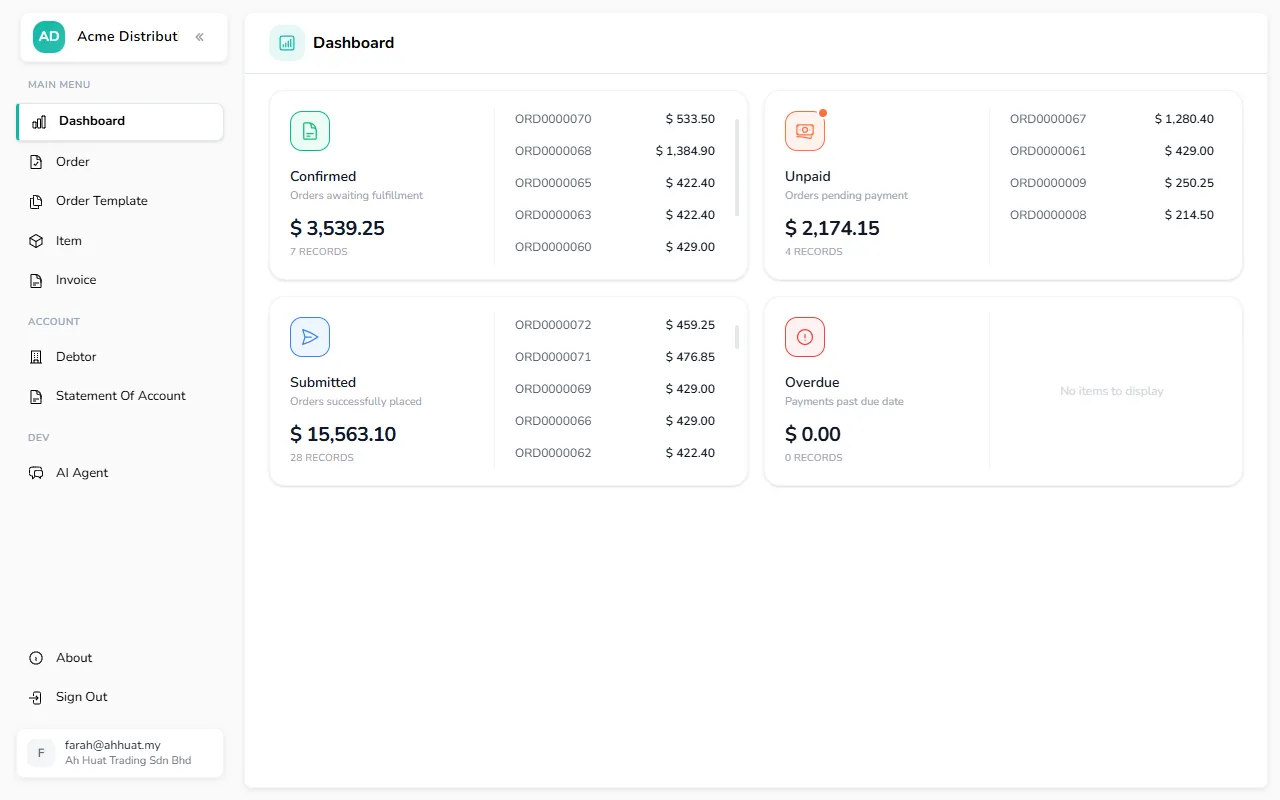Launch the AI Agent page

pos(120,473)
